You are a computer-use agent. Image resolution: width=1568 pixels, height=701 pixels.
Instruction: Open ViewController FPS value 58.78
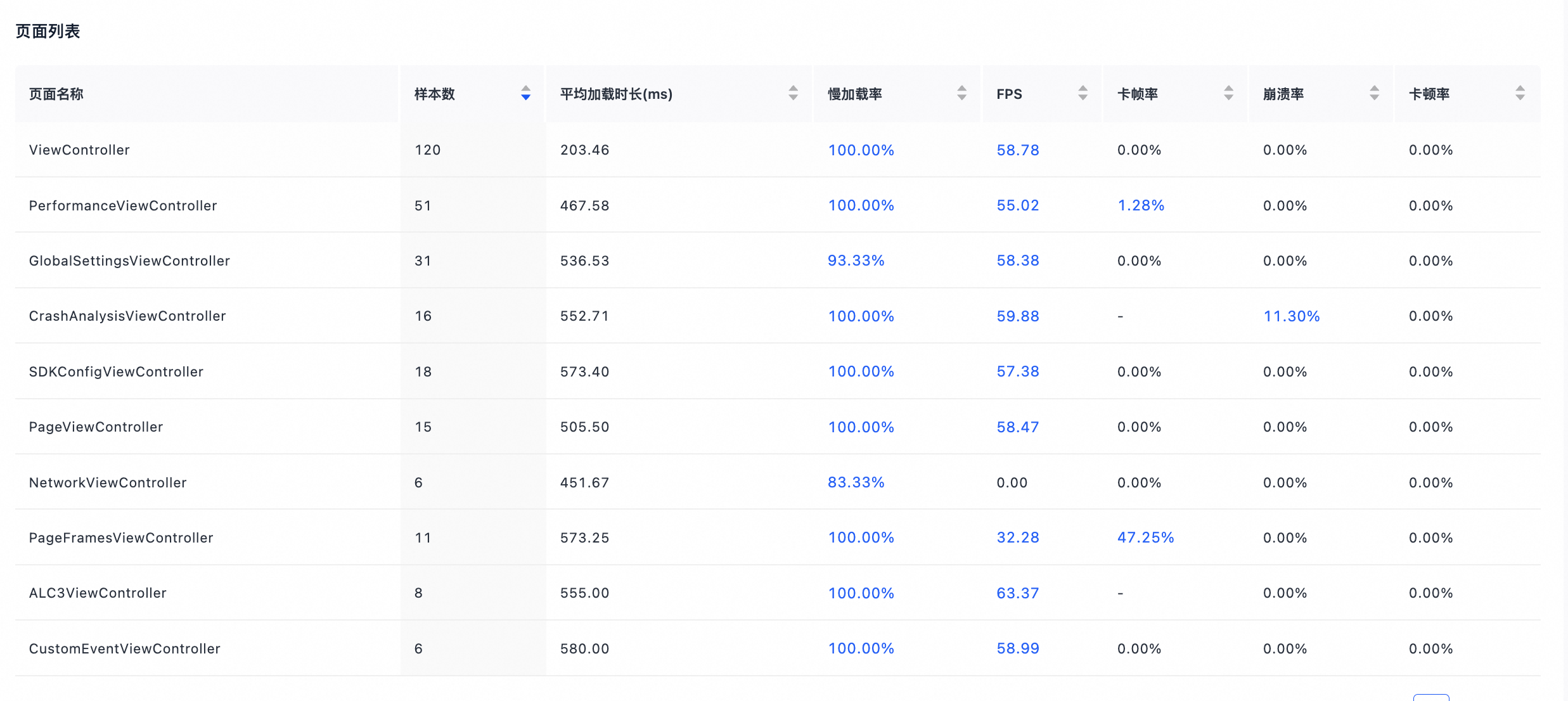click(1018, 150)
